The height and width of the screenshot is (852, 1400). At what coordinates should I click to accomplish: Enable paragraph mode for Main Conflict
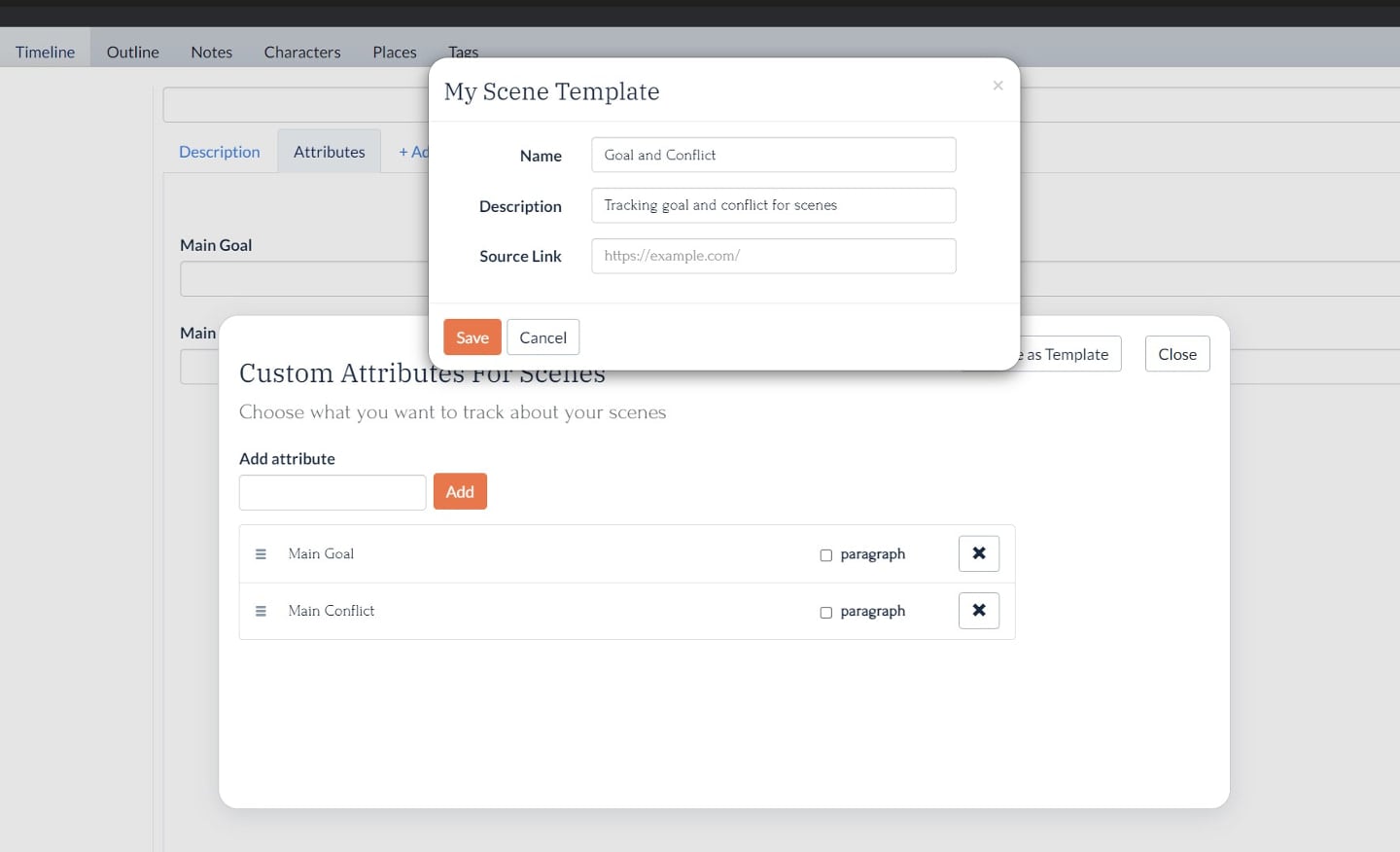(x=825, y=612)
